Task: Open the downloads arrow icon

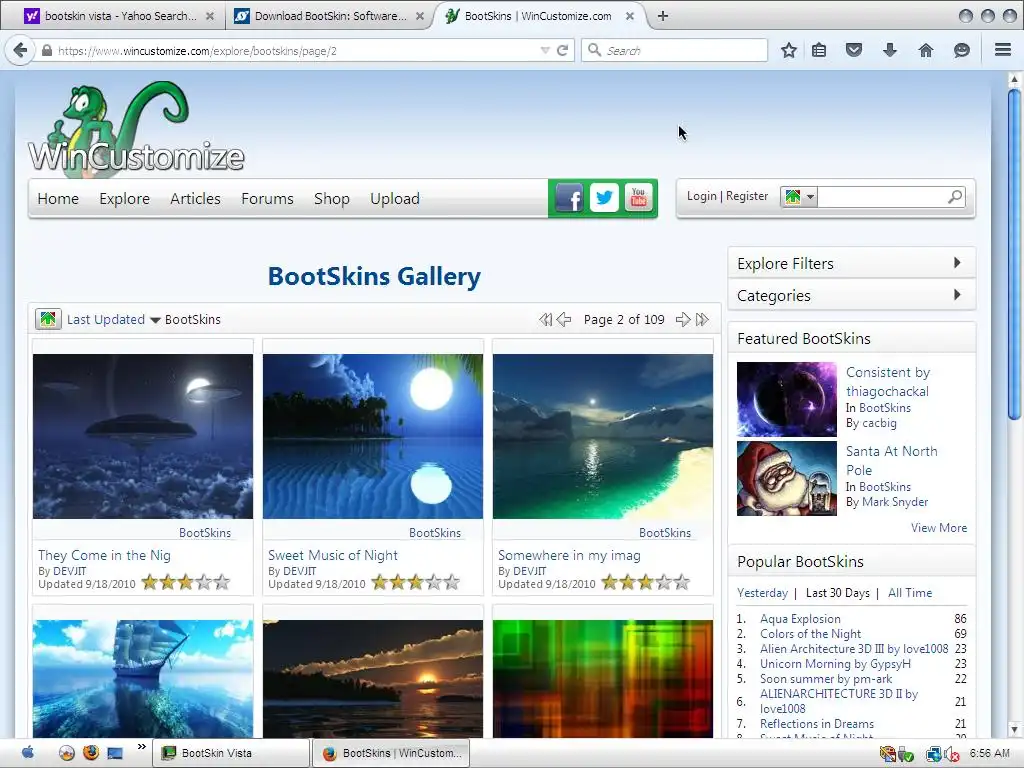Action: (889, 50)
